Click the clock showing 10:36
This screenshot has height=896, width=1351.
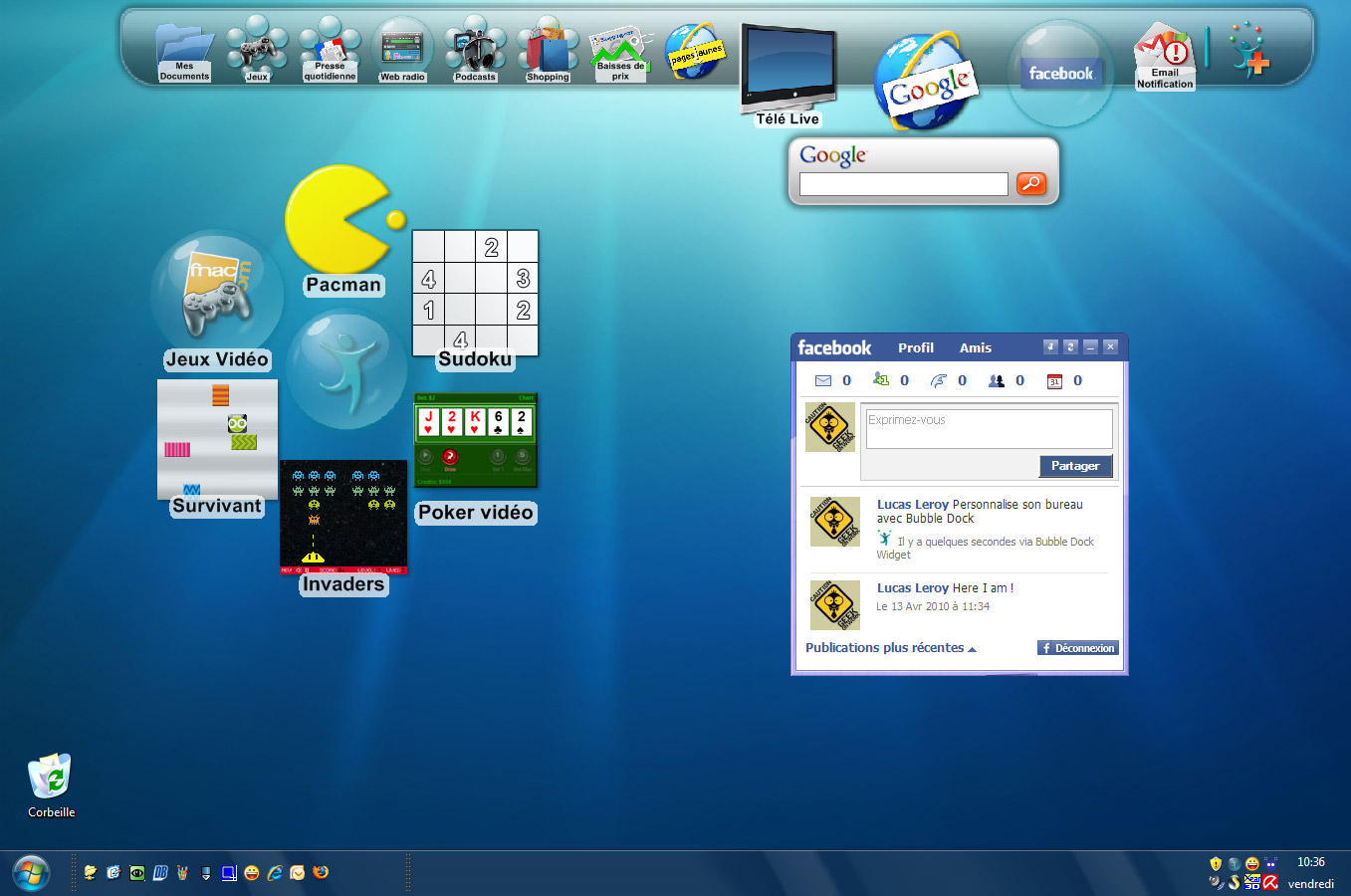click(1311, 862)
